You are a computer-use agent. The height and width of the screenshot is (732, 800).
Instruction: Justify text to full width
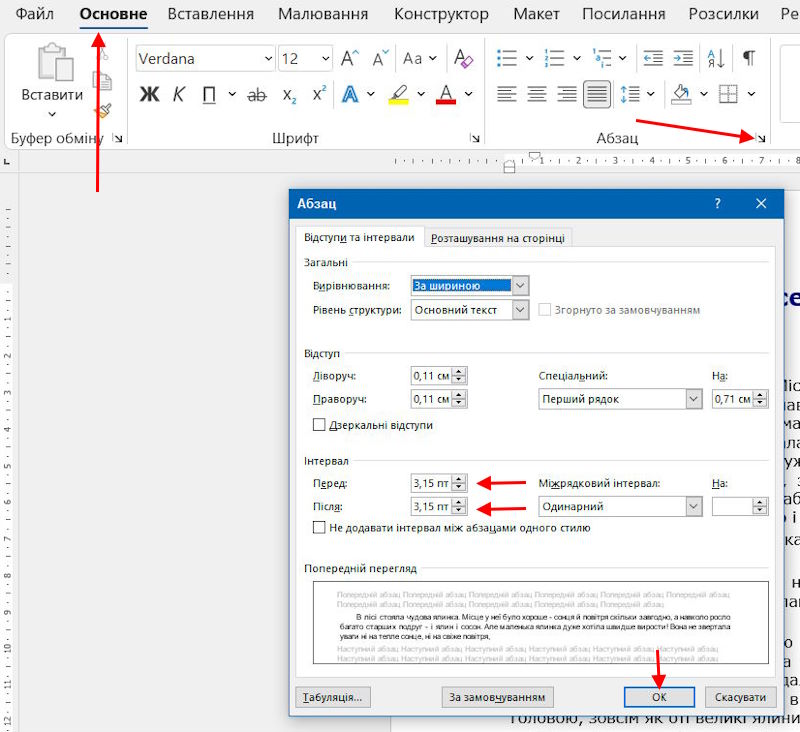click(597, 94)
